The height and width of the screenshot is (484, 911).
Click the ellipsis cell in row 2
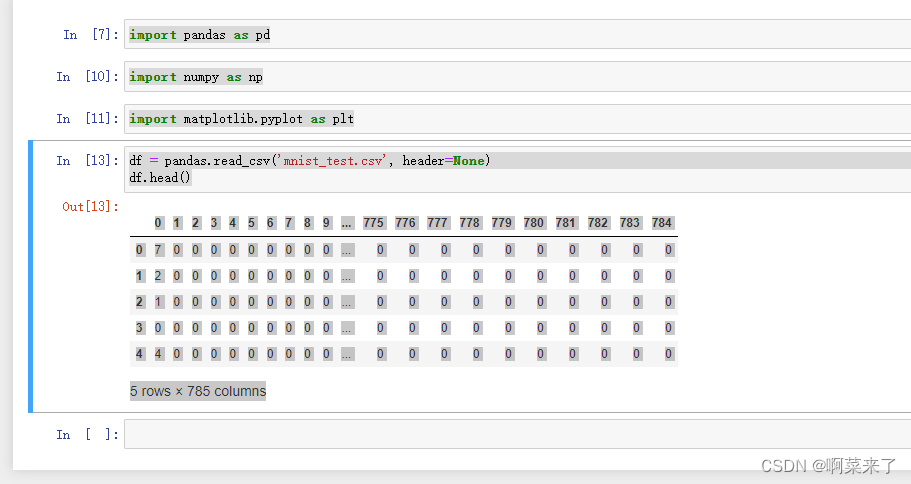tap(347, 302)
